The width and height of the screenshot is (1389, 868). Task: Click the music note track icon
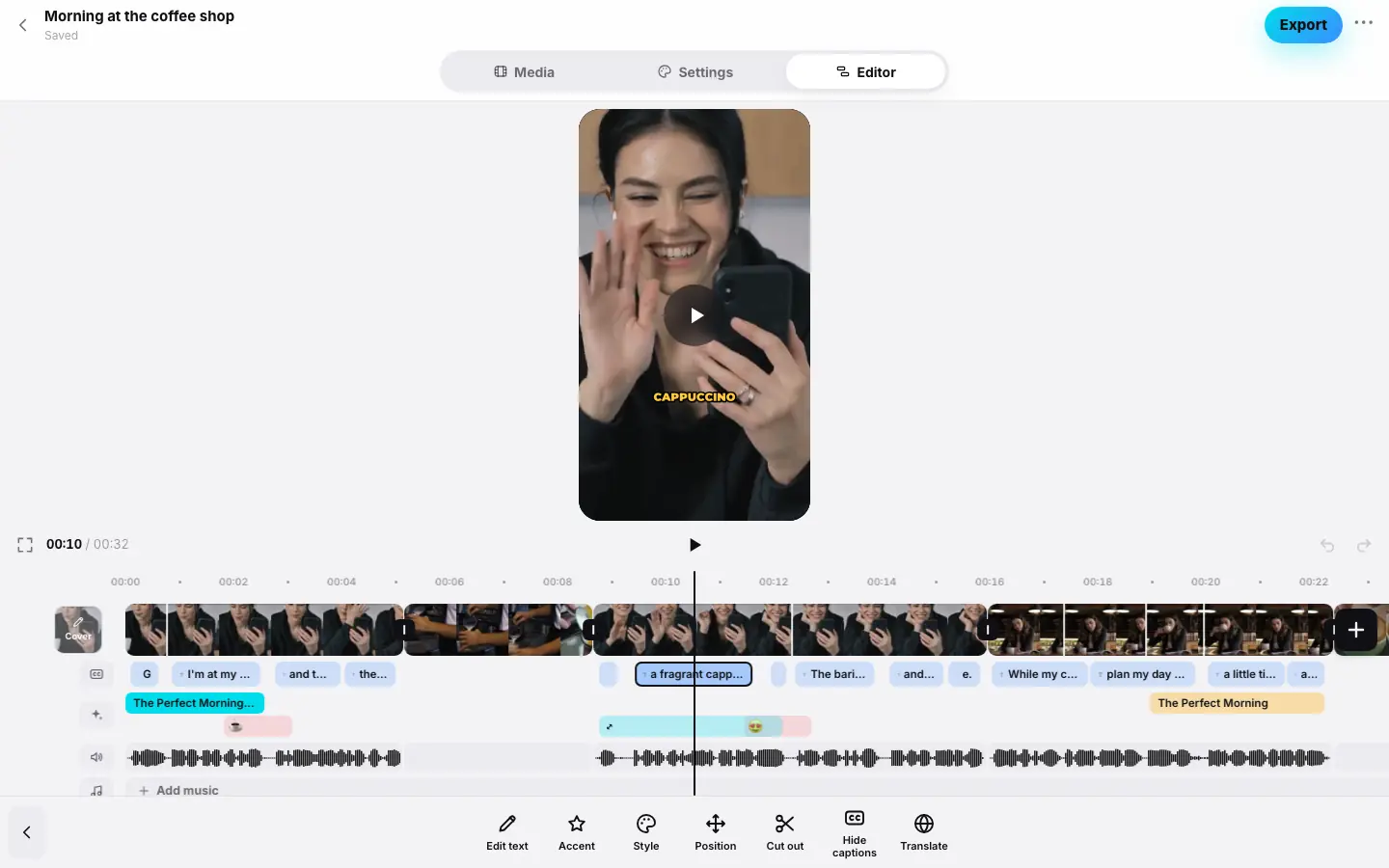96,791
